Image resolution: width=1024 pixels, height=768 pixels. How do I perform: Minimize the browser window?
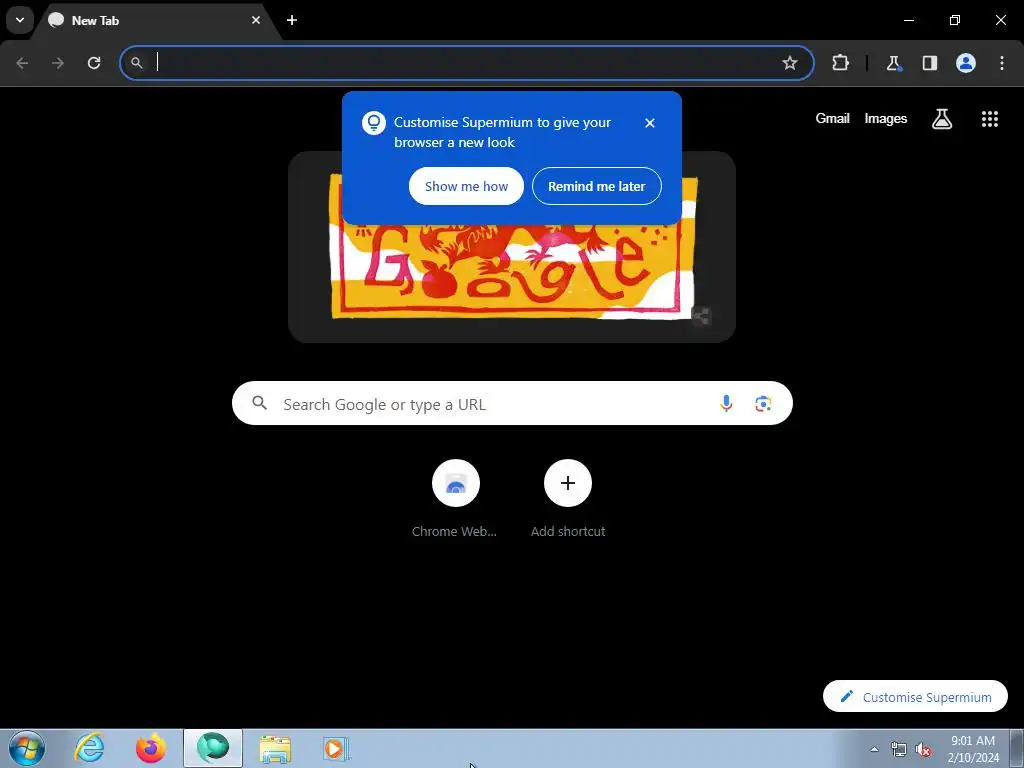pos(908,20)
